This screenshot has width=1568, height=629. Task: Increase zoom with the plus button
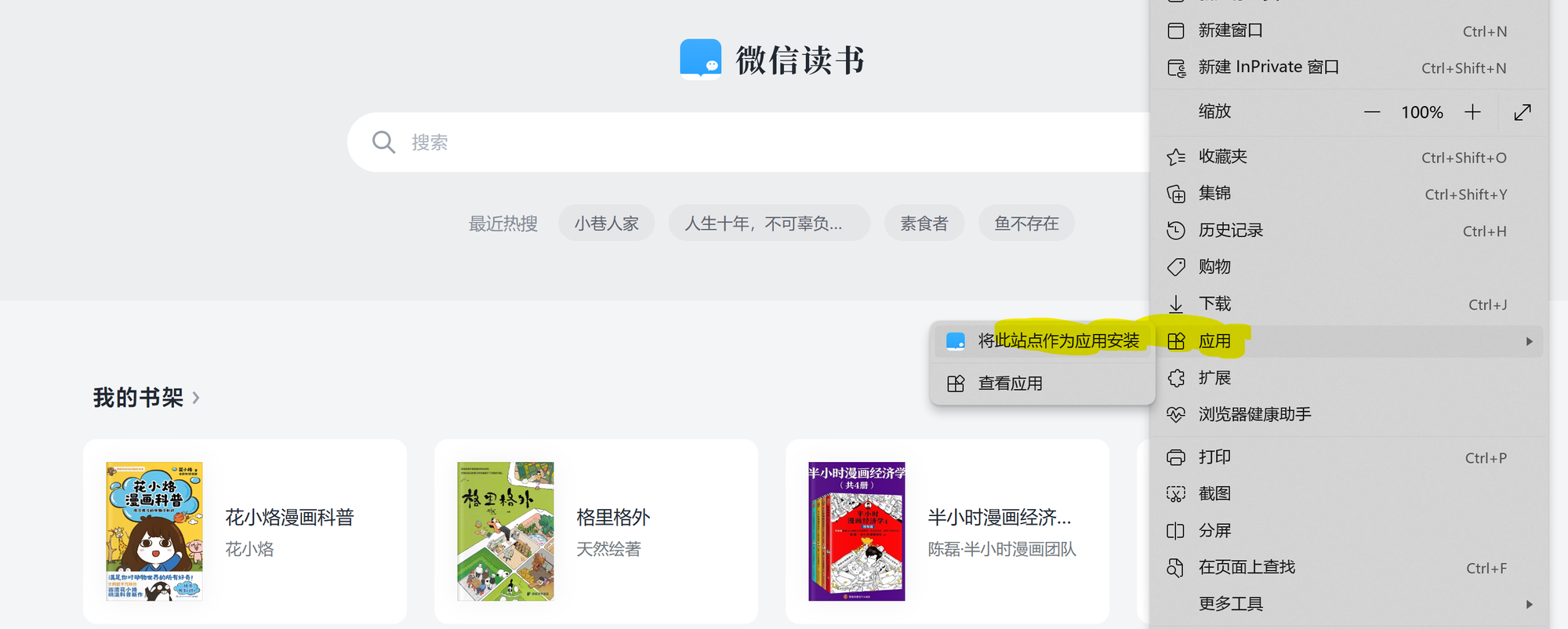point(1472,112)
